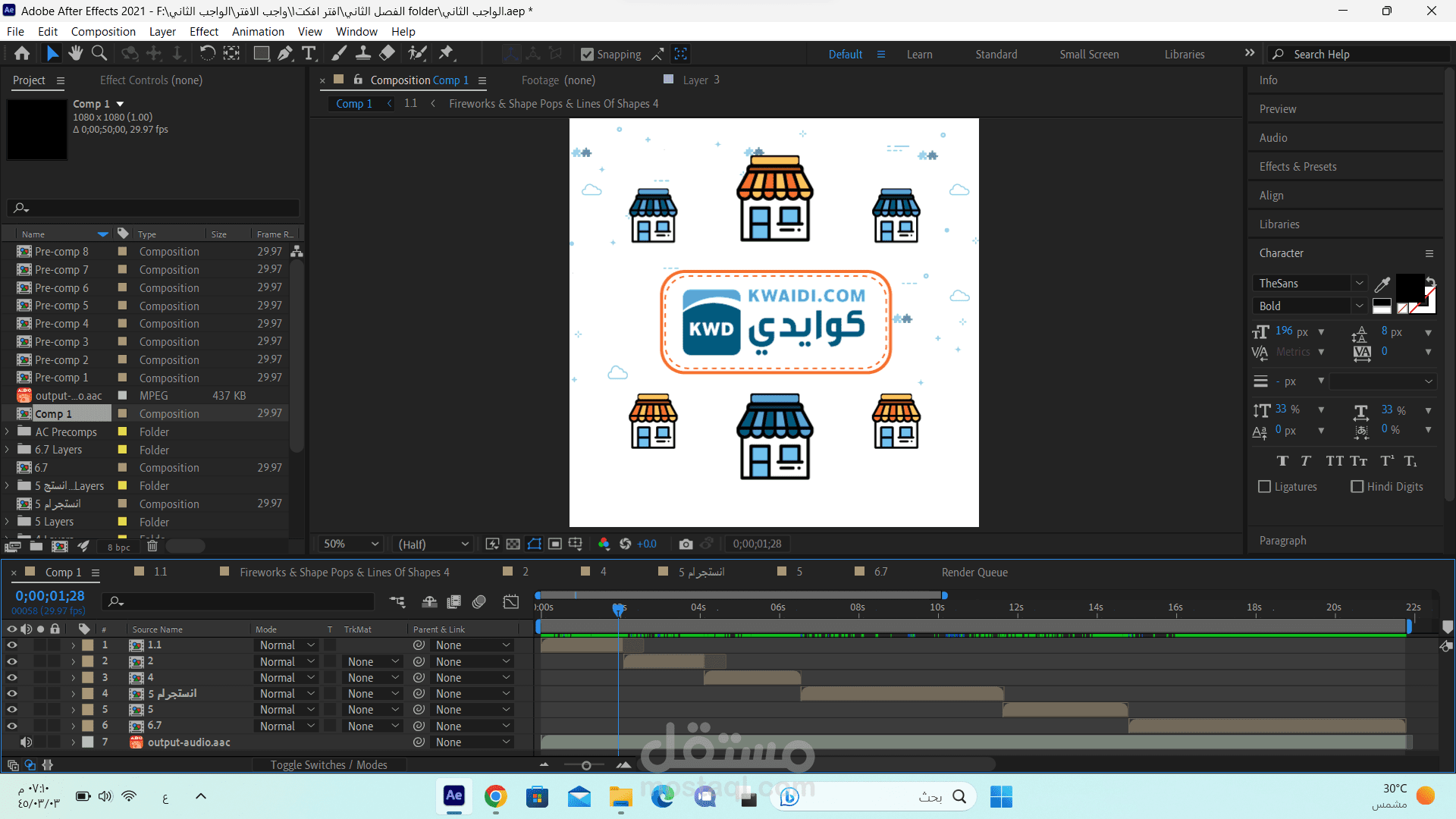Open the Effect menu

coord(204,32)
